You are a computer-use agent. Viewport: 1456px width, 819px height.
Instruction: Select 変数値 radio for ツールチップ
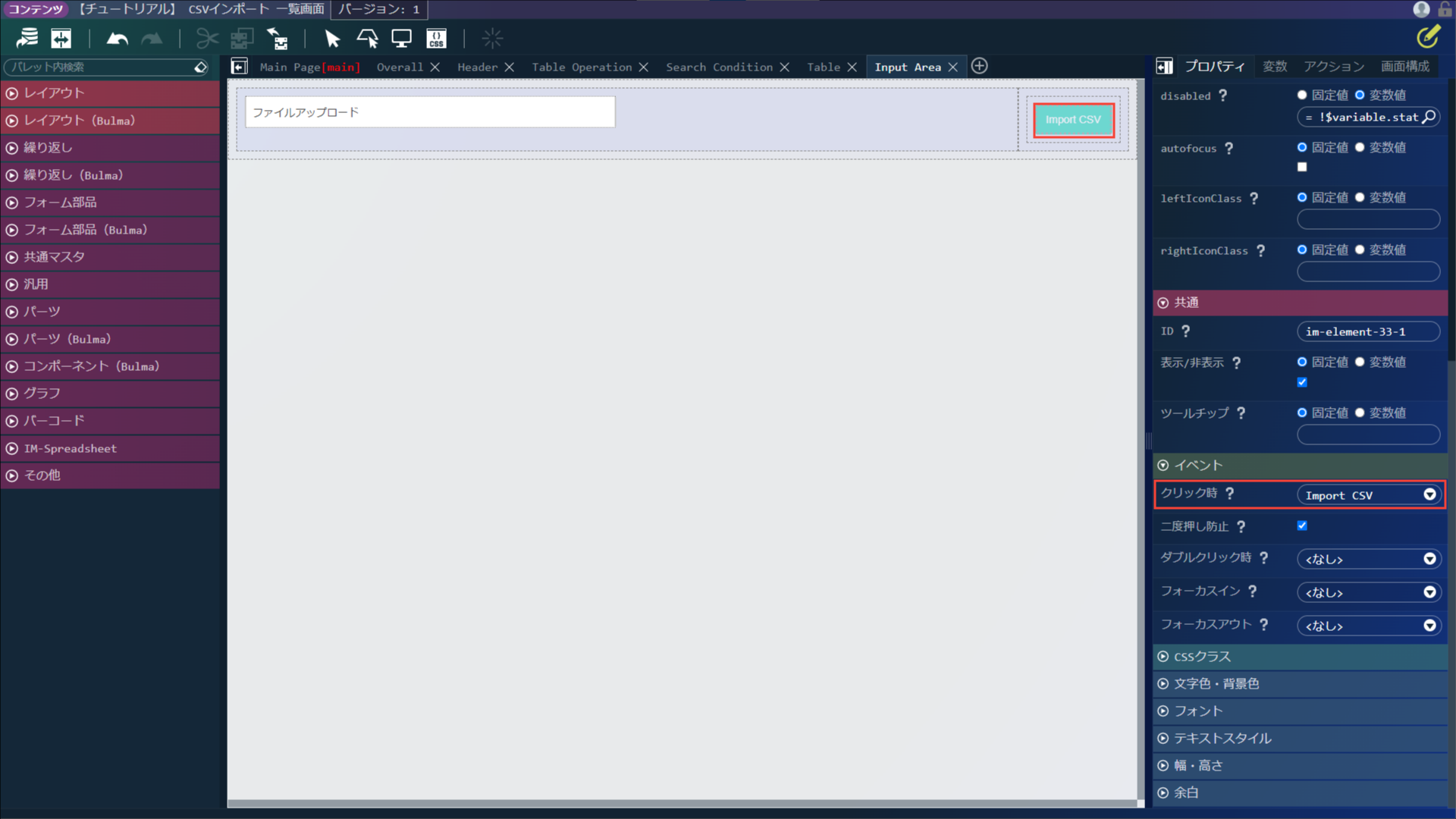1360,413
